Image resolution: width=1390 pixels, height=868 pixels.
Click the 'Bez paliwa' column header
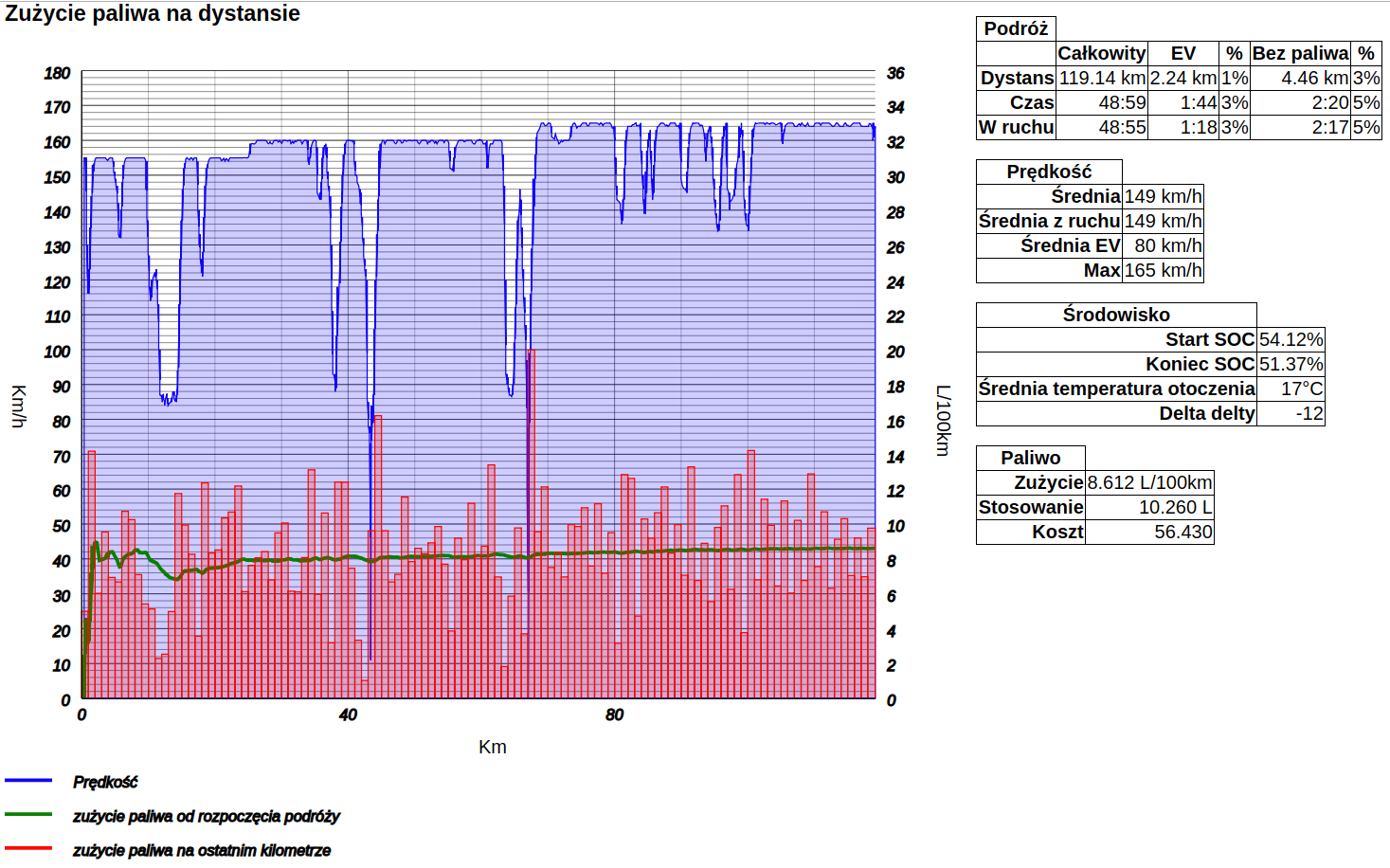[1300, 54]
